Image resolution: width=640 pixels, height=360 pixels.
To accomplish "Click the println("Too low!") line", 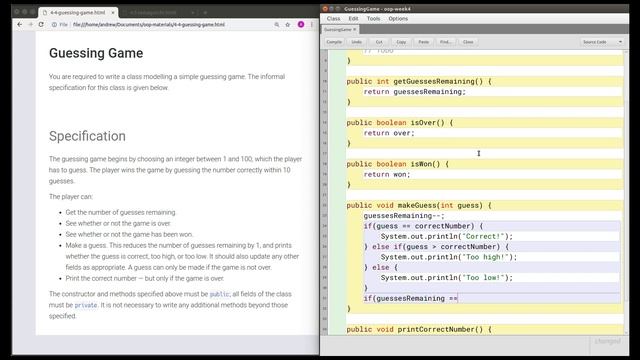I will [447, 278].
